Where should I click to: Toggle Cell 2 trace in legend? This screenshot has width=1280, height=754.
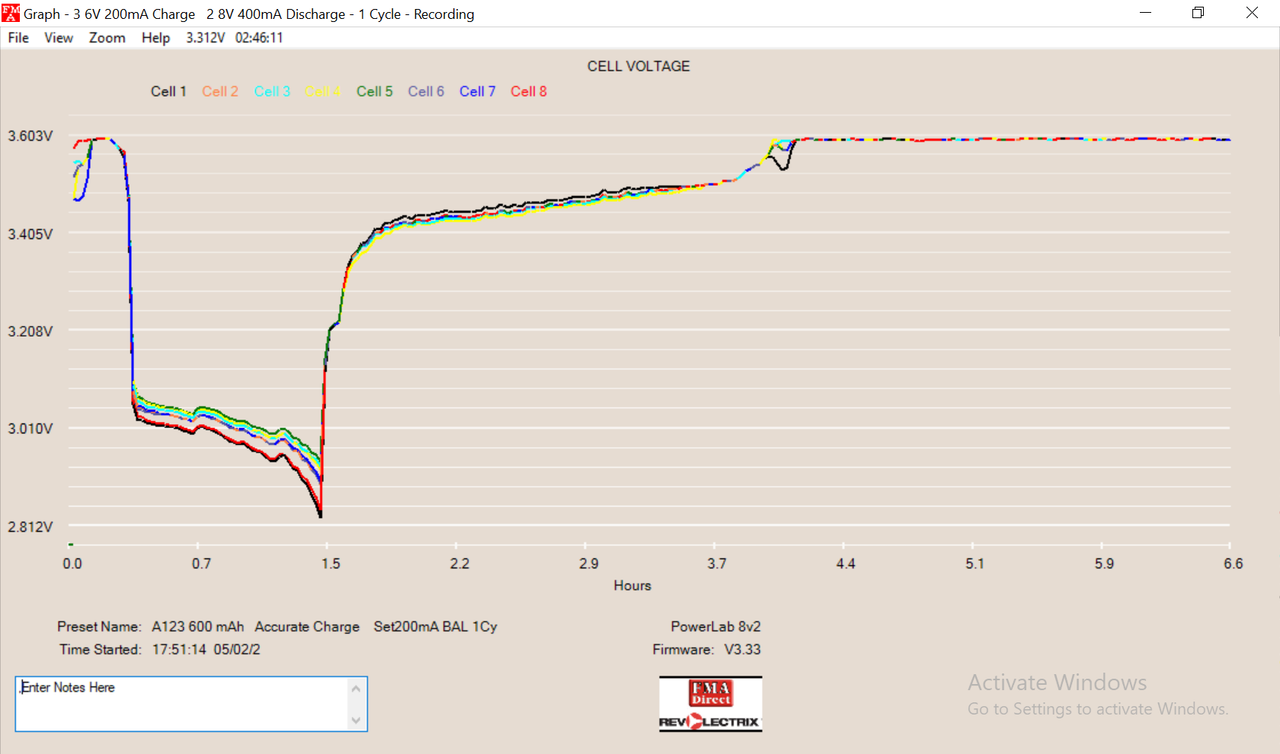(220, 91)
